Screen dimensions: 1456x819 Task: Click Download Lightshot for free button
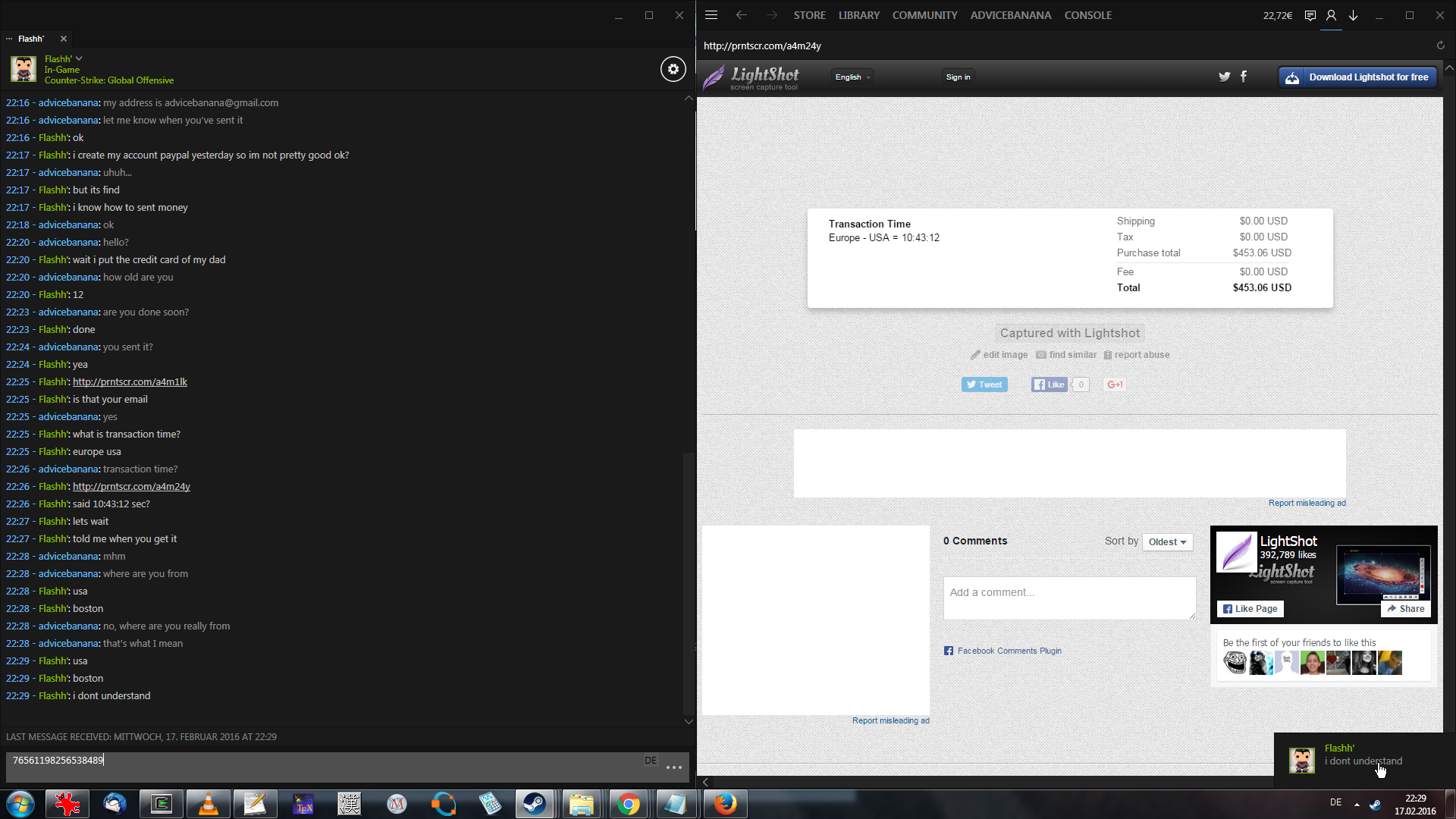1357,77
